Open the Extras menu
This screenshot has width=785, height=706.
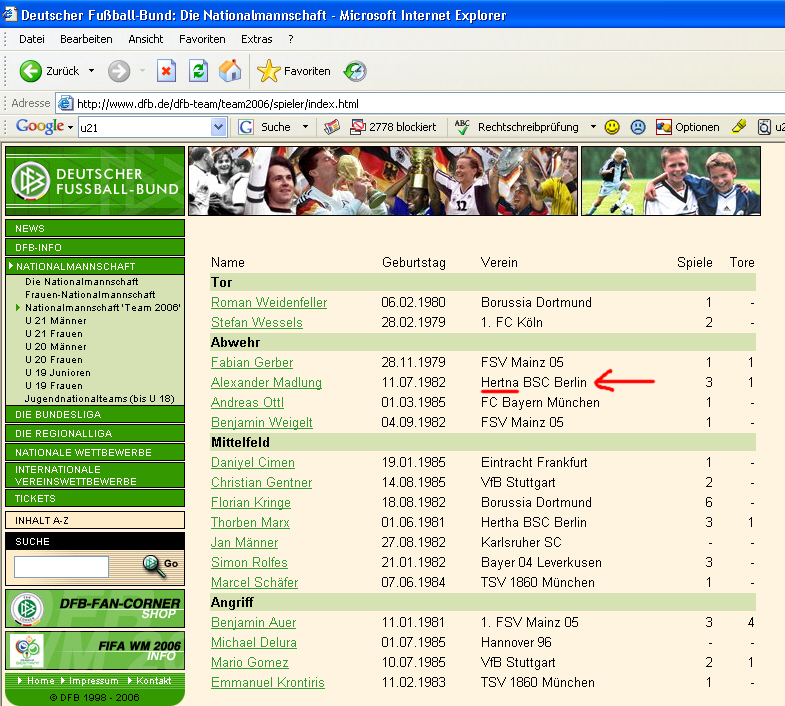coord(257,39)
